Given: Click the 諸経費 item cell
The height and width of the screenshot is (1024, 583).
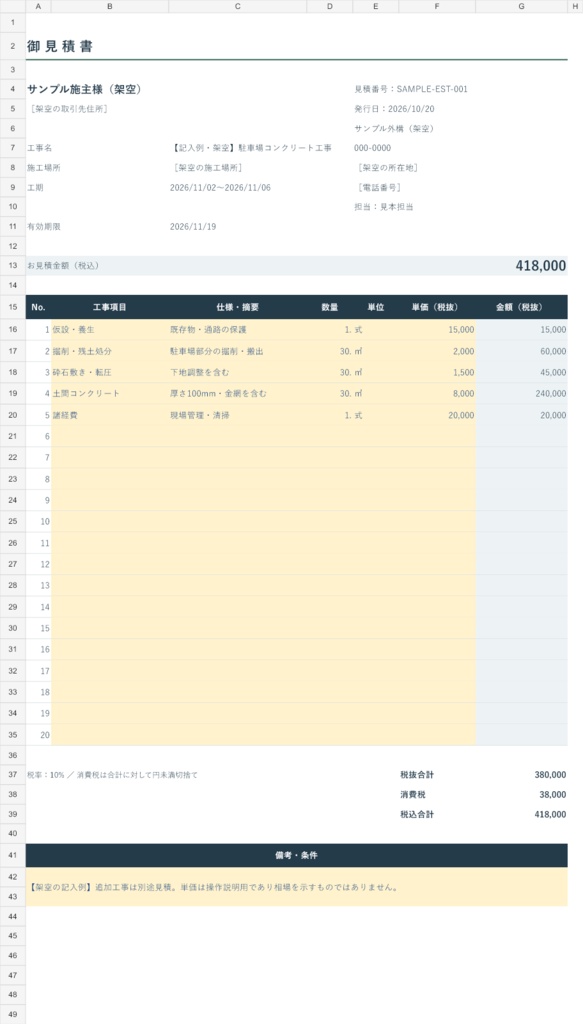Looking at the screenshot, I should [110, 415].
